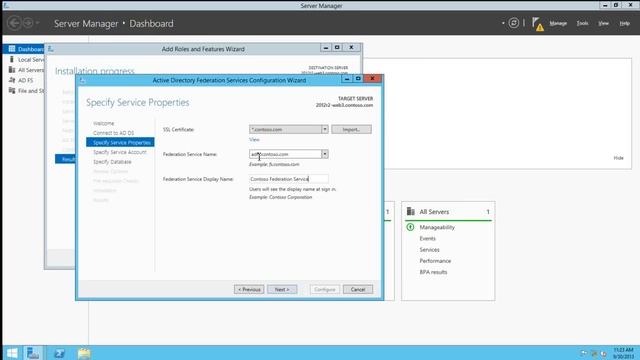Close the AD FS Configuration Wizard window

coord(372,78)
